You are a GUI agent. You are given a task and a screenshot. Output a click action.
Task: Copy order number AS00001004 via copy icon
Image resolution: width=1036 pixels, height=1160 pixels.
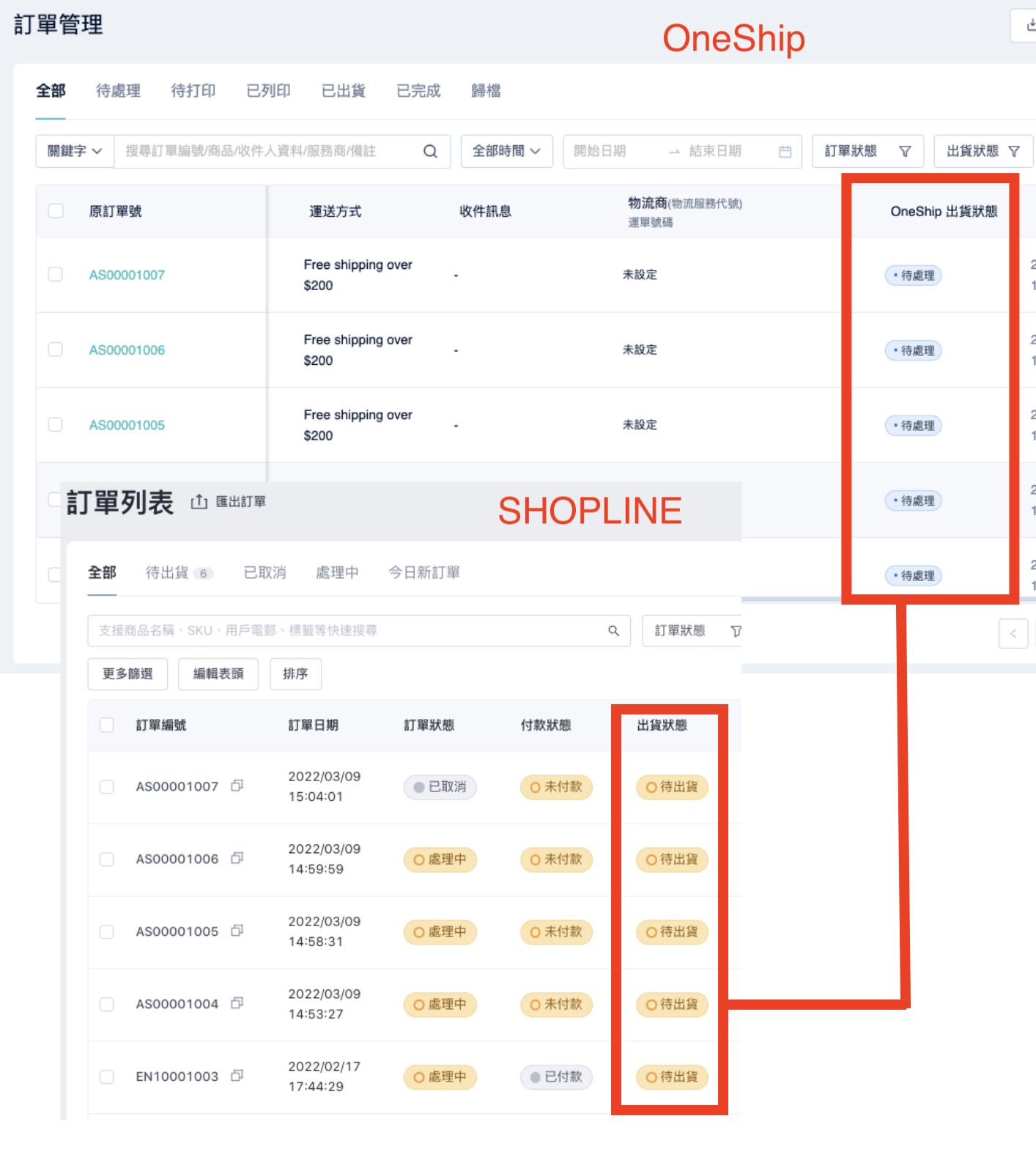[x=237, y=1003]
